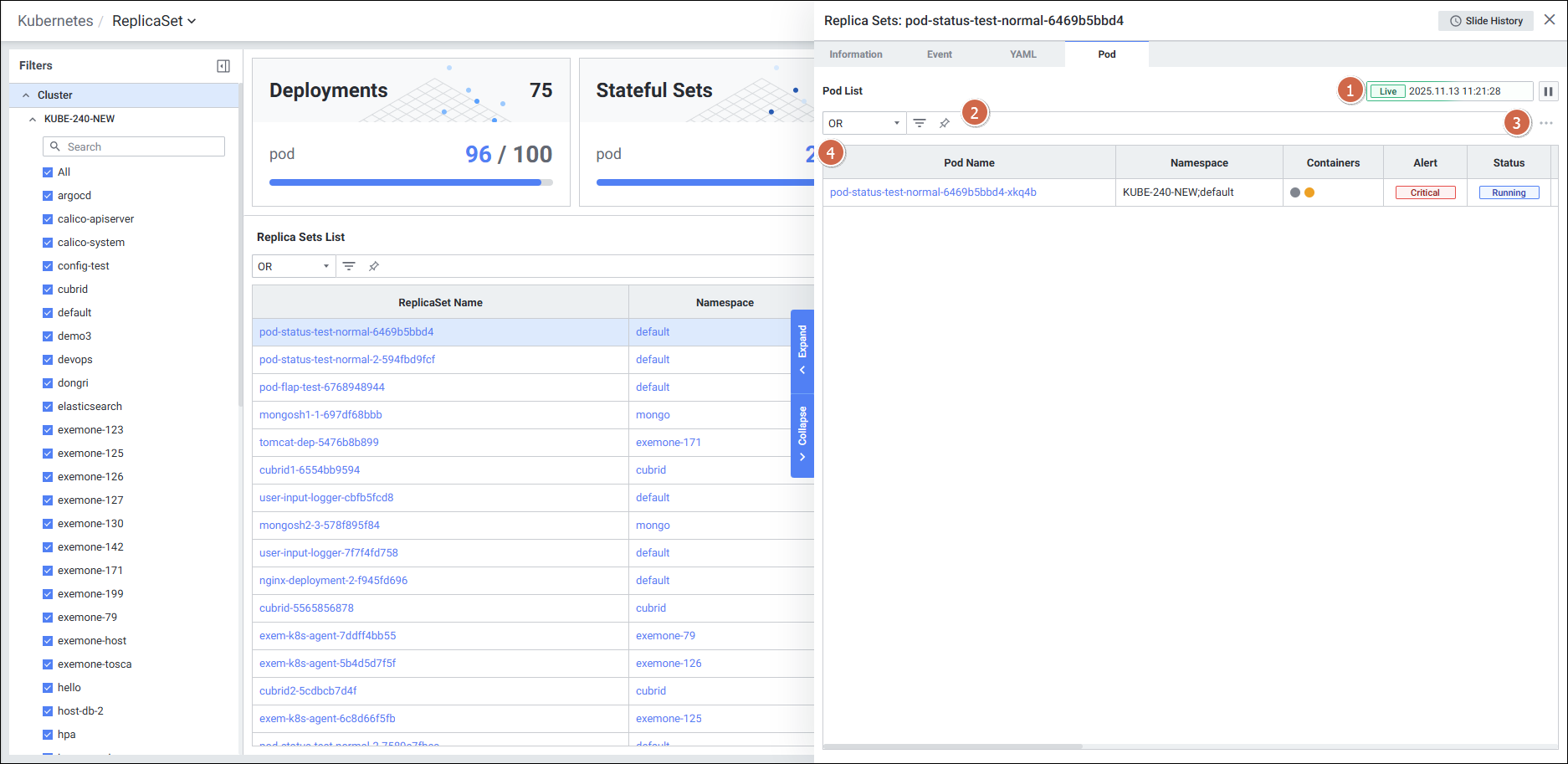This screenshot has width=1568, height=764.
Task: Open the Slide History button
Action: (x=1486, y=21)
